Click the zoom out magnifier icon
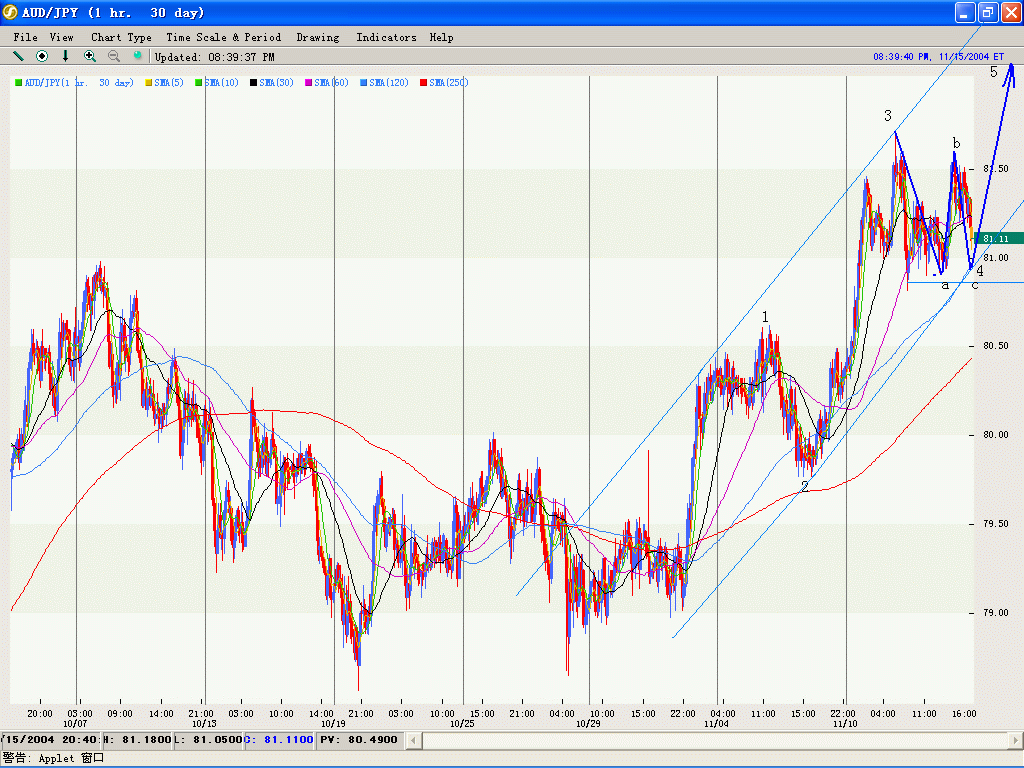Screen dimensions: 1024x768 point(114,57)
